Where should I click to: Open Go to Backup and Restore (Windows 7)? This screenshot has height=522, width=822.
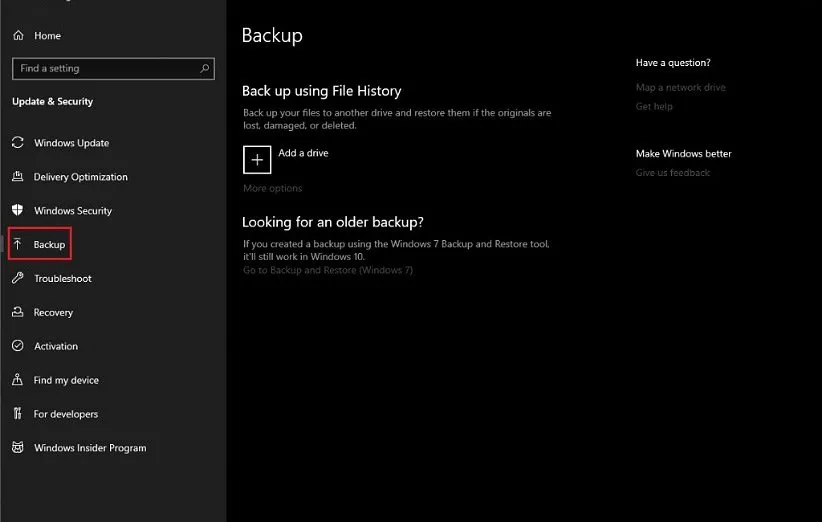click(x=328, y=271)
